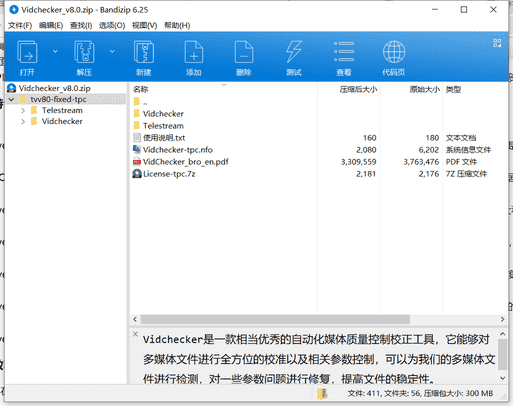Screen dimensions: 513x406
Task: Click the 系统信息文件 type cell
Action: coord(468,150)
